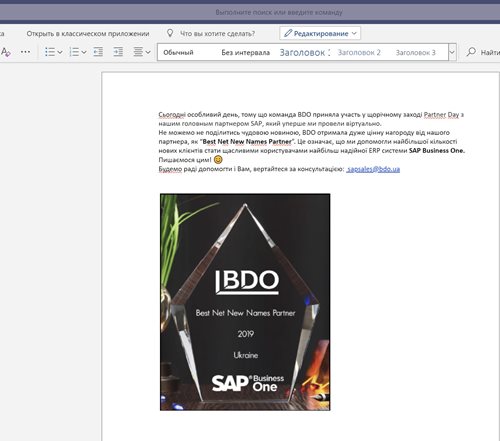Click the top search command bar

click(279, 13)
